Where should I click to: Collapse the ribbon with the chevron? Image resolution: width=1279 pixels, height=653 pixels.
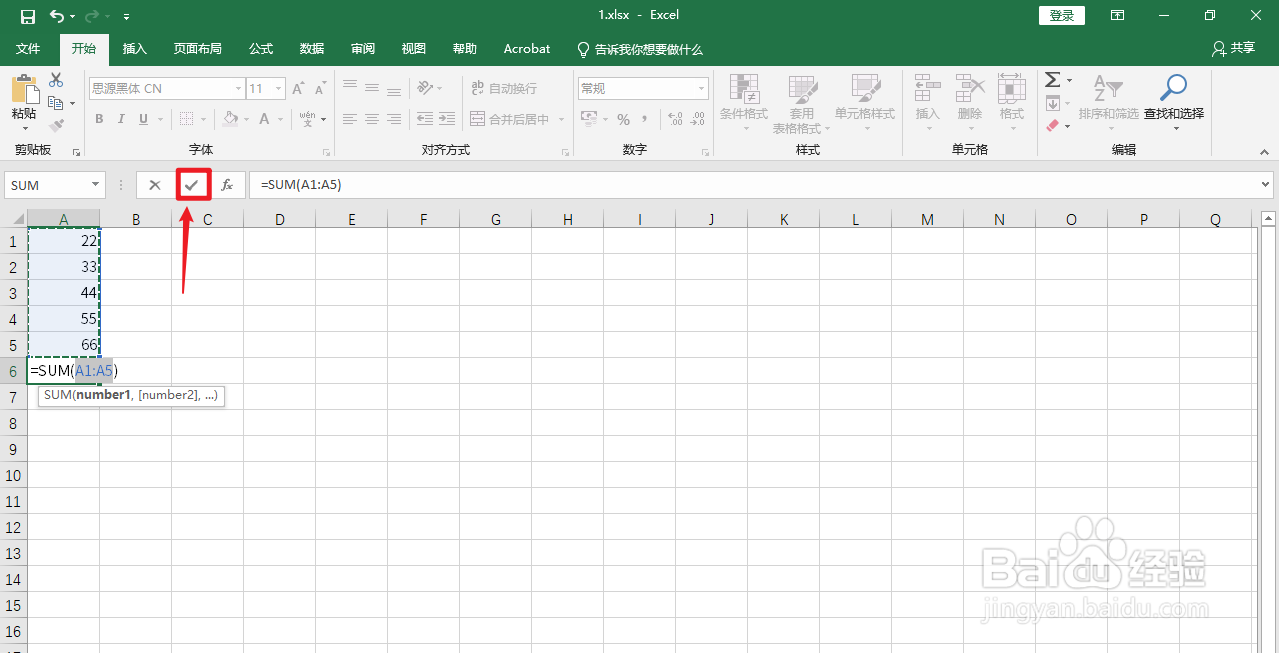tap(1264, 150)
